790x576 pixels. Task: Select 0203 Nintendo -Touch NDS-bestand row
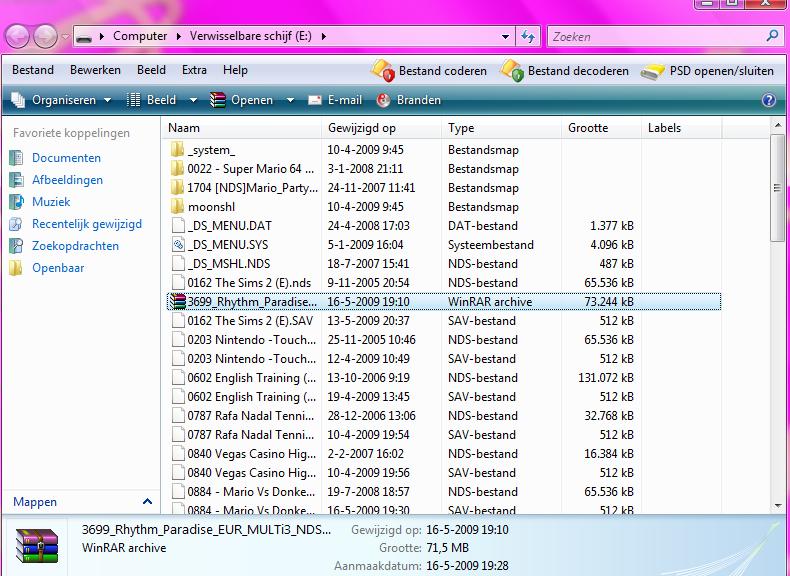443,340
